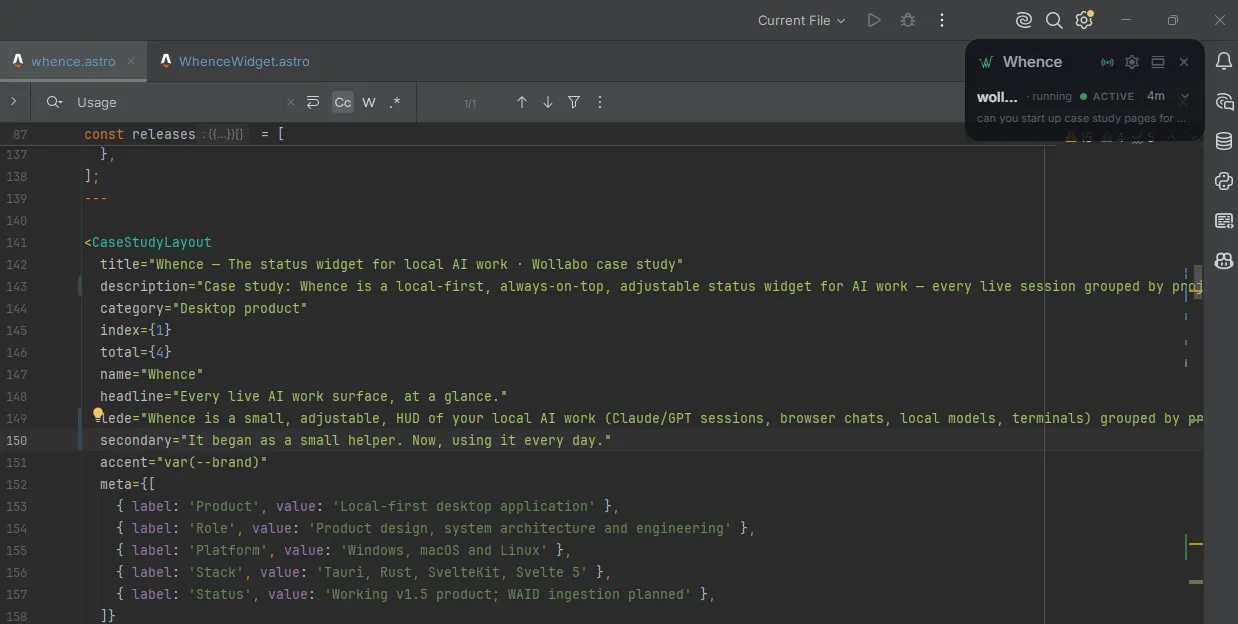The image size is (1238, 624).
Task: Click the name="Whence" attribute on line 147
Action: (x=152, y=374)
